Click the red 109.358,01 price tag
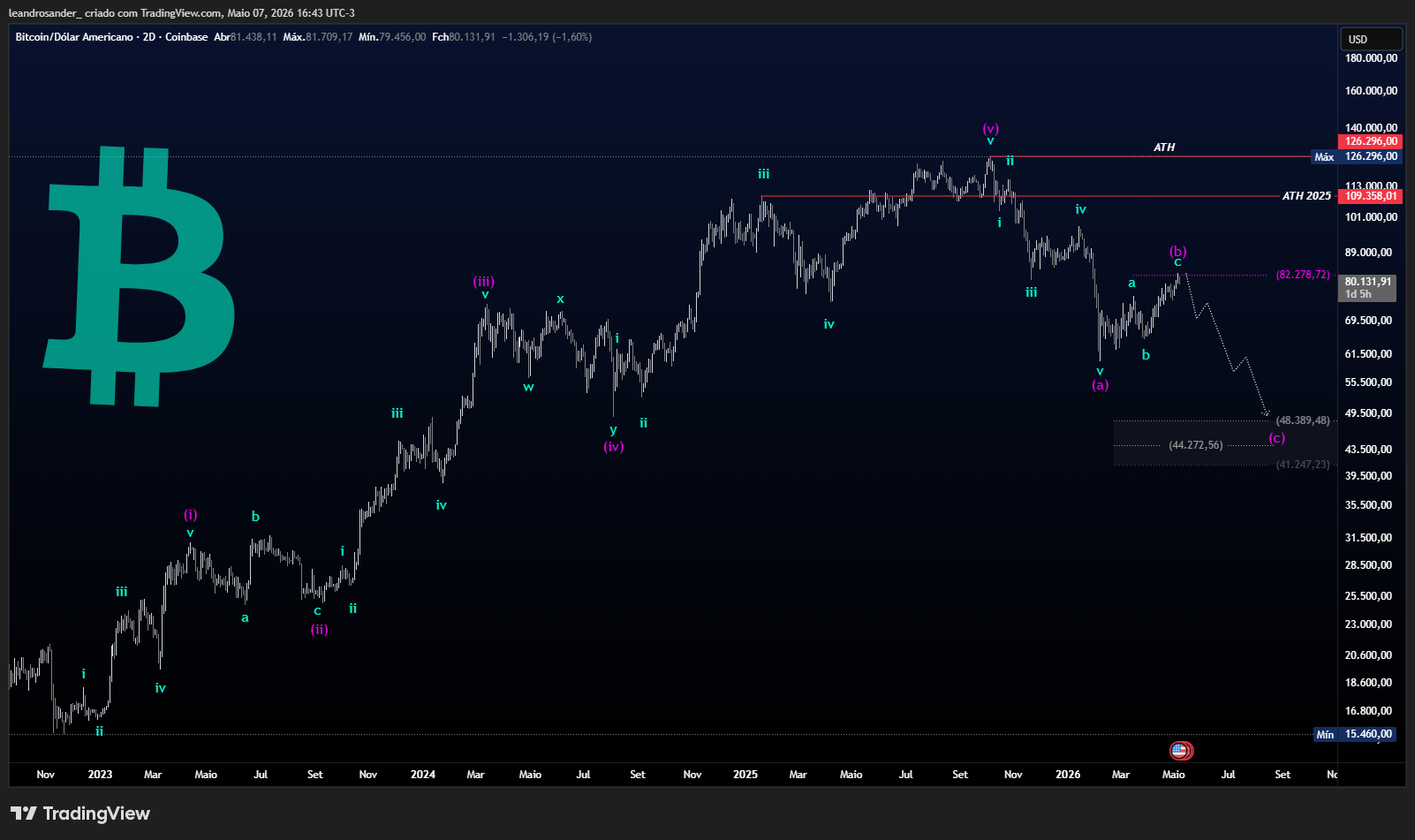This screenshot has height=840, width=1415. tap(1370, 196)
